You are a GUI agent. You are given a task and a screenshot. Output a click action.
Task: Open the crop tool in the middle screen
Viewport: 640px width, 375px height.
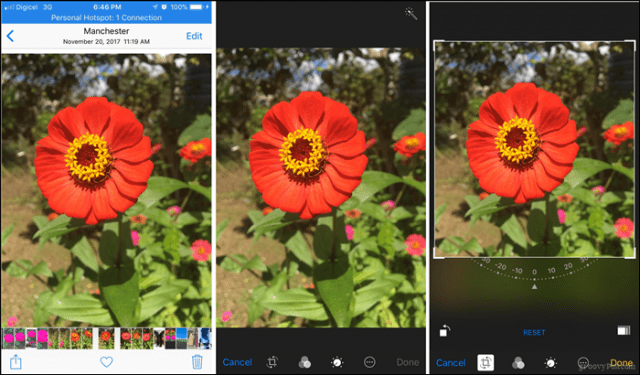(272, 362)
